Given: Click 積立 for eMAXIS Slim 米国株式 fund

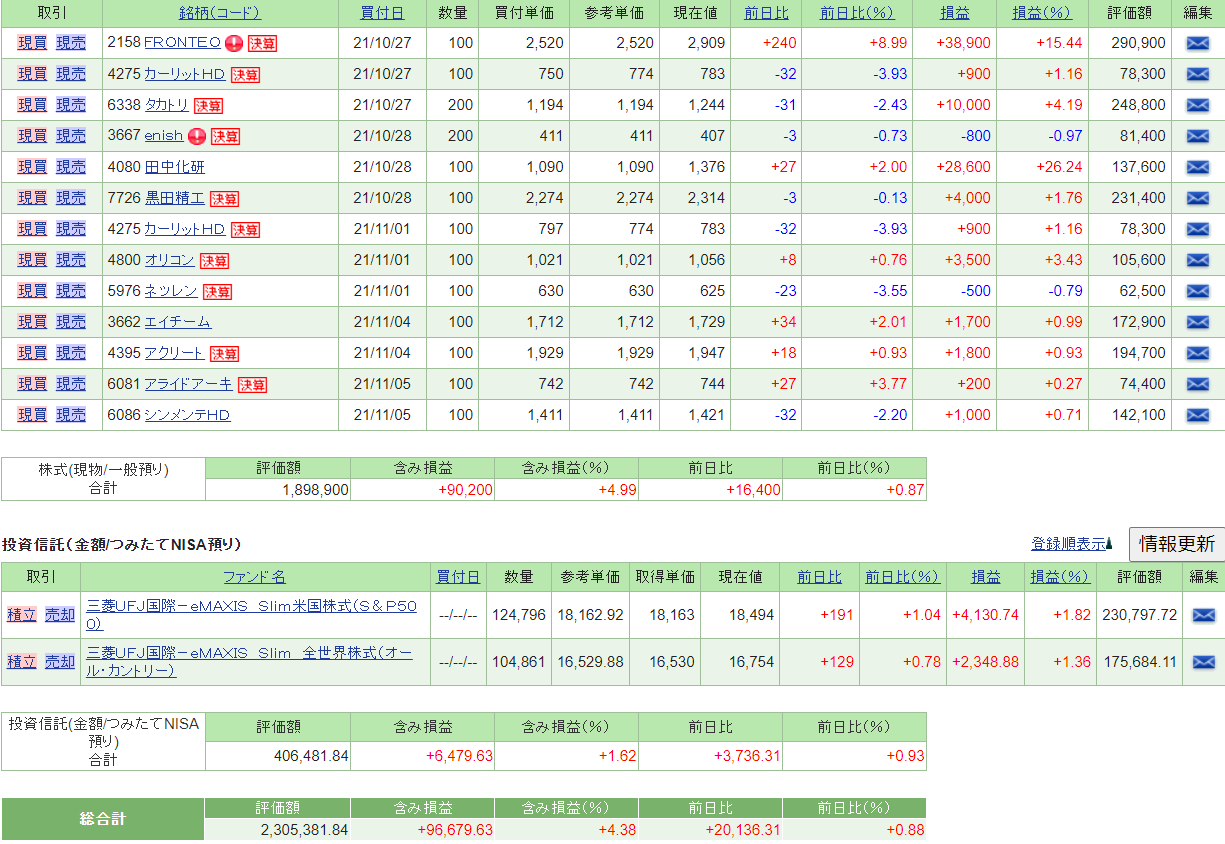Looking at the screenshot, I should [x=21, y=615].
